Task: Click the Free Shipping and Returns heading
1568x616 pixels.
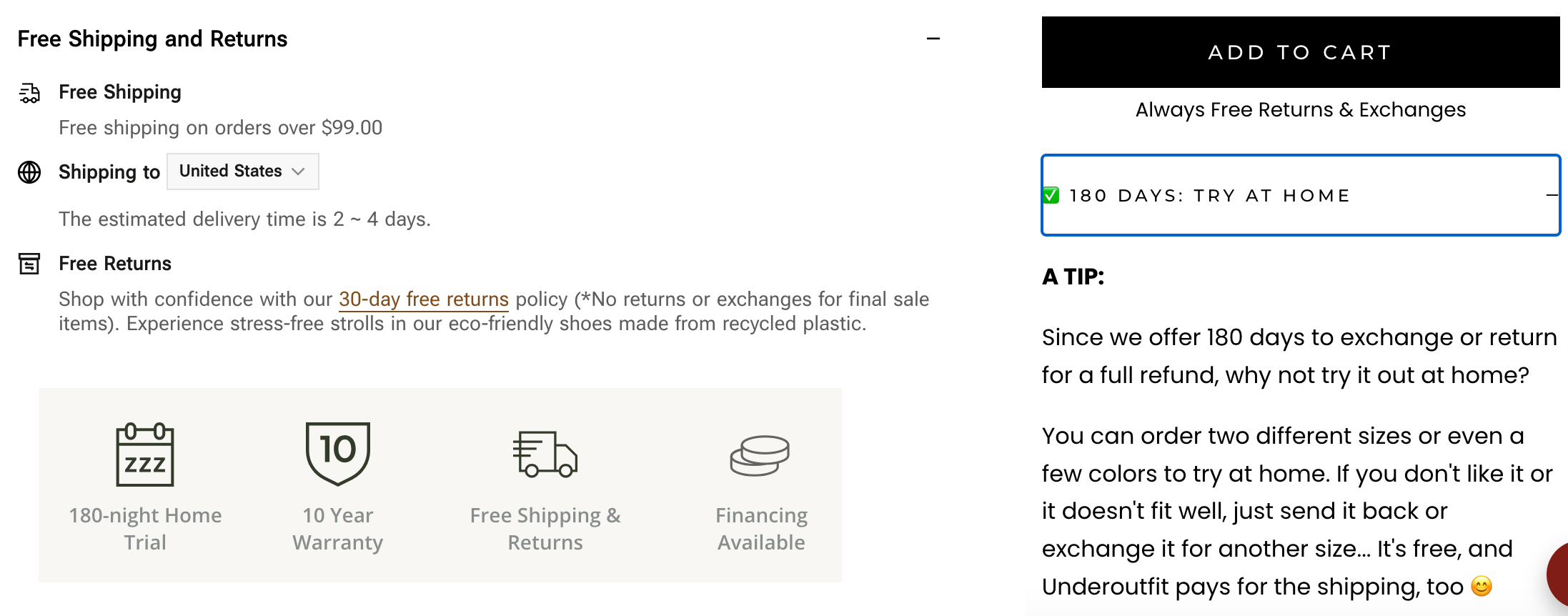Action: 152,39
